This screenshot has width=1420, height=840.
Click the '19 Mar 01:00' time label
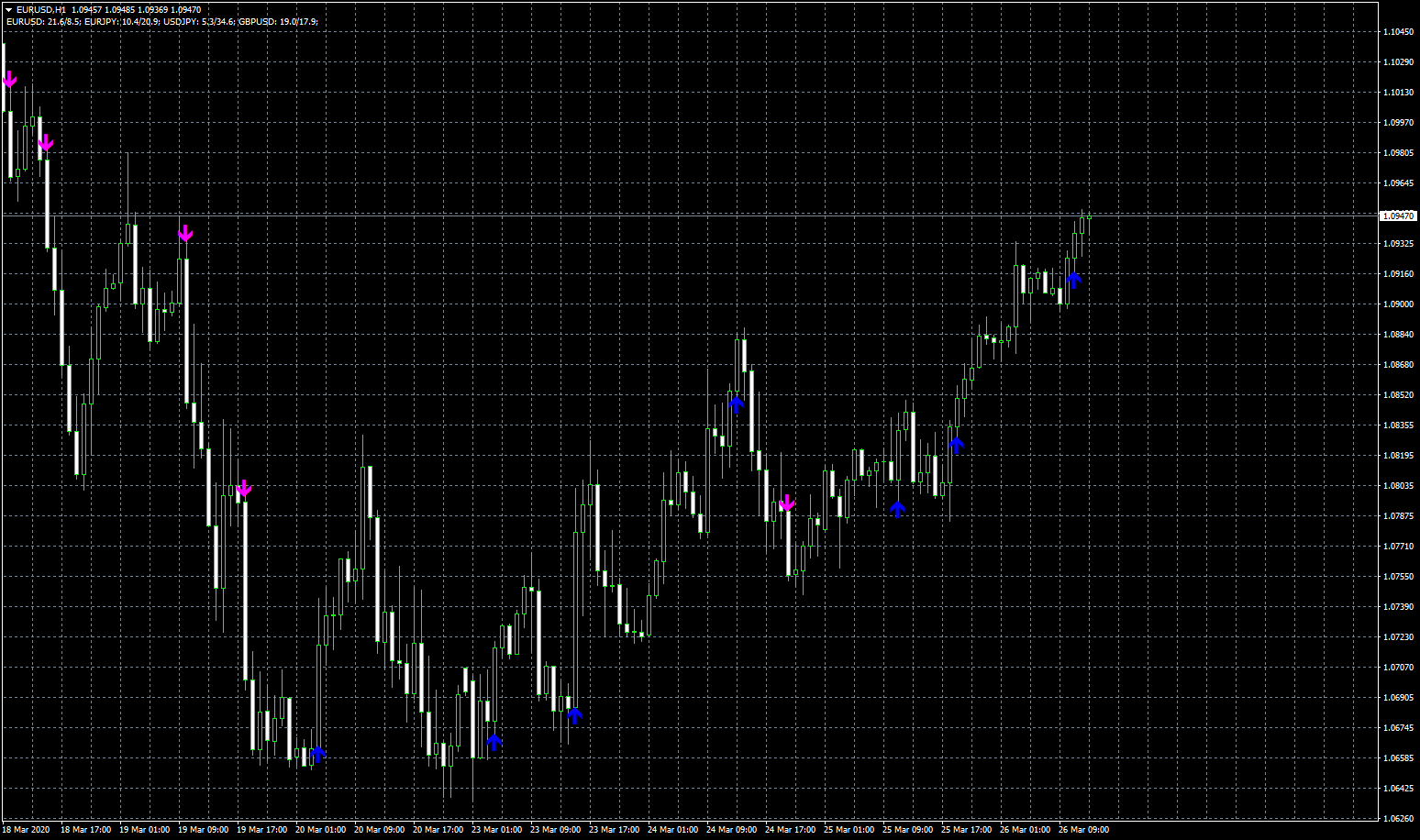[144, 830]
